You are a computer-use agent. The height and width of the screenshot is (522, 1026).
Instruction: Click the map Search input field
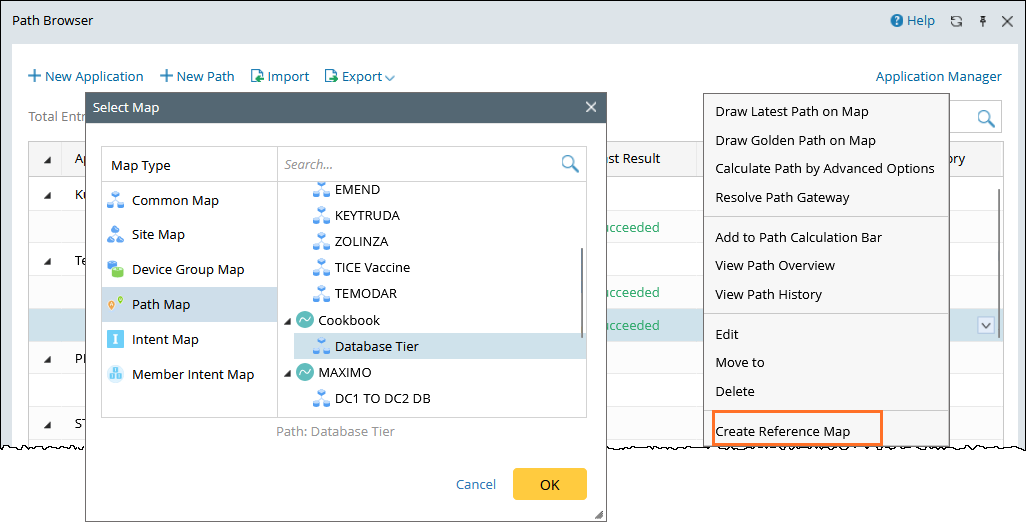pyautogui.click(x=418, y=164)
